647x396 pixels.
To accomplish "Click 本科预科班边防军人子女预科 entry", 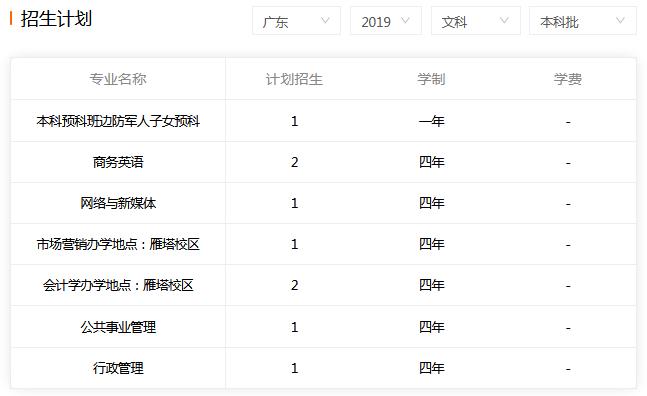I will [118, 121].
